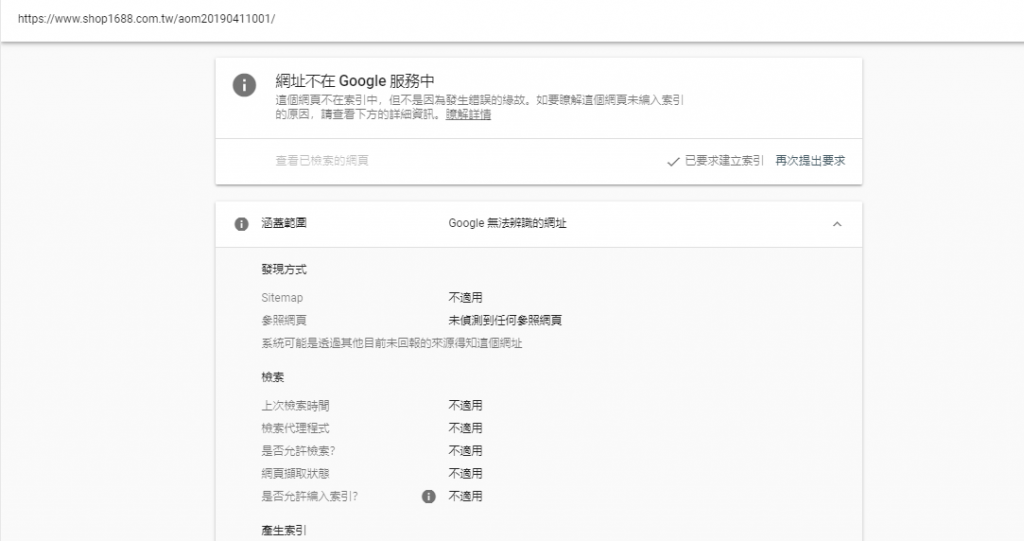Image resolution: width=1024 pixels, height=541 pixels.
Task: Click 再次提出要求 to request indexing again
Action: click(x=810, y=161)
